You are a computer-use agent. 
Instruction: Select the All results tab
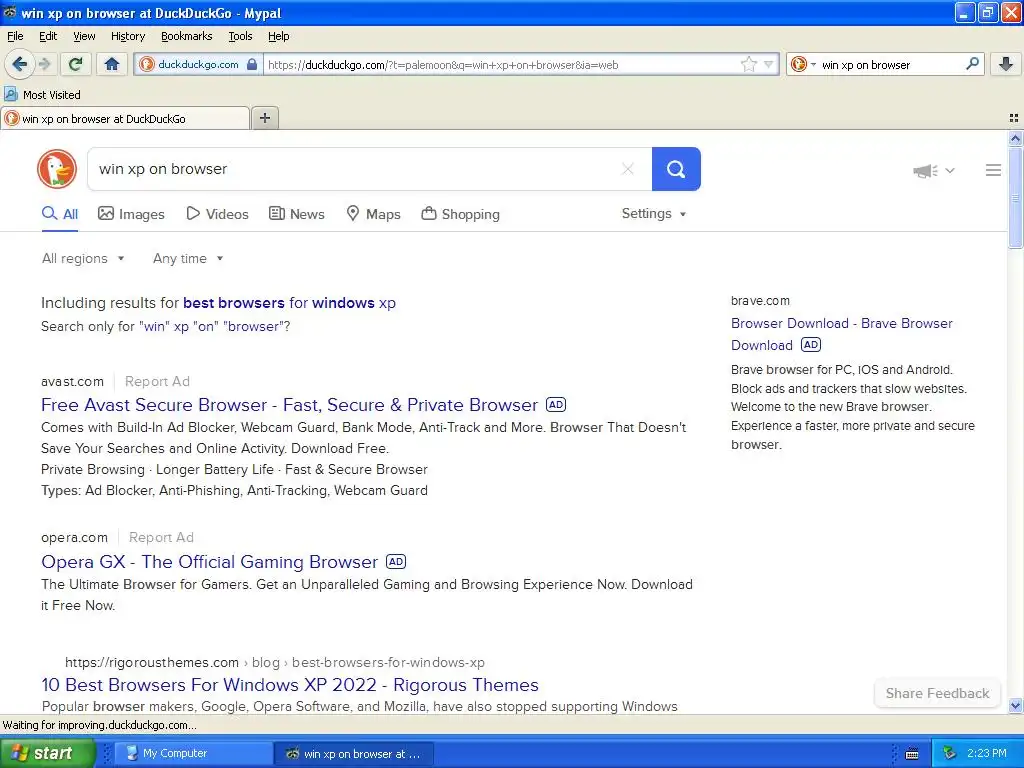(60, 214)
